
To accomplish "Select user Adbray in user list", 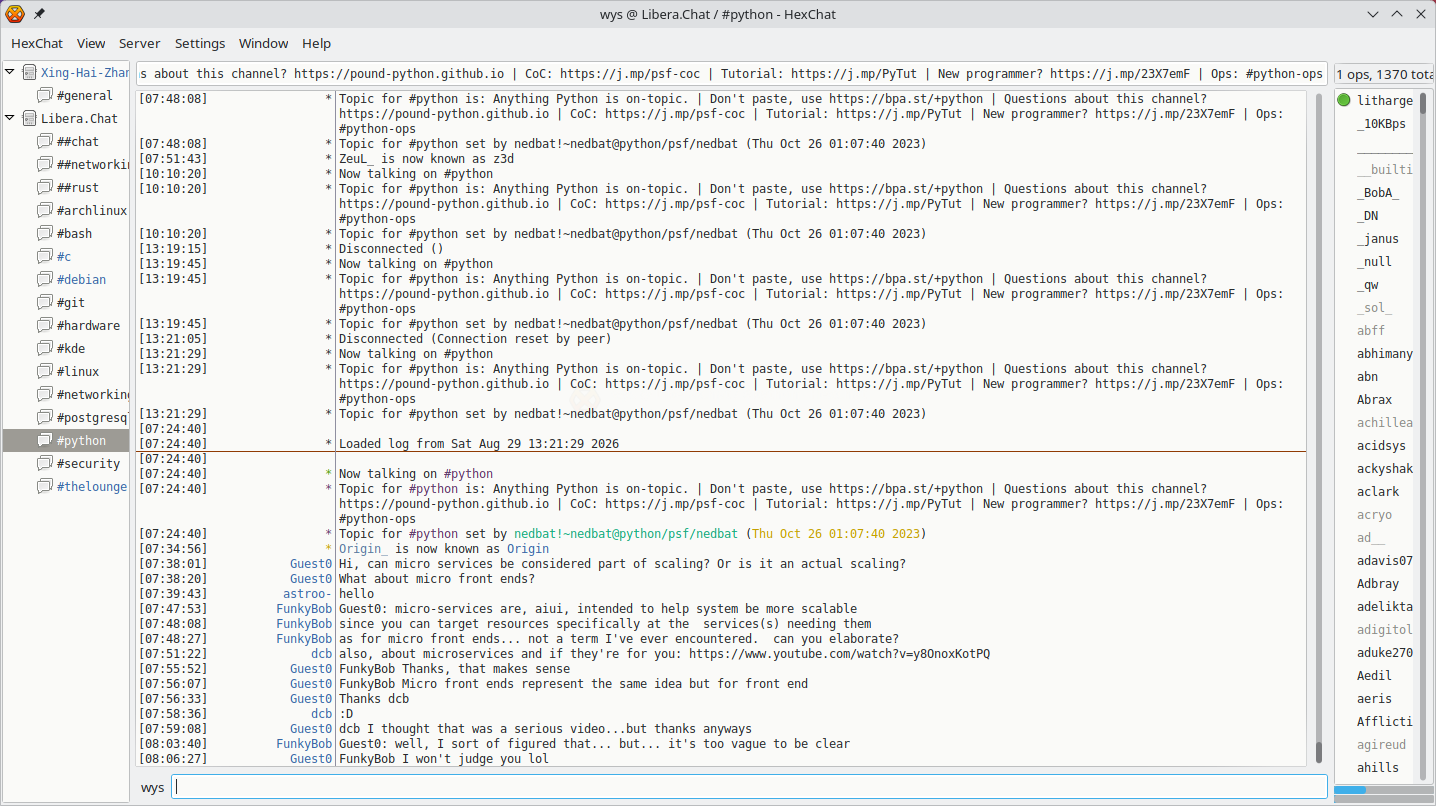I will (1378, 583).
